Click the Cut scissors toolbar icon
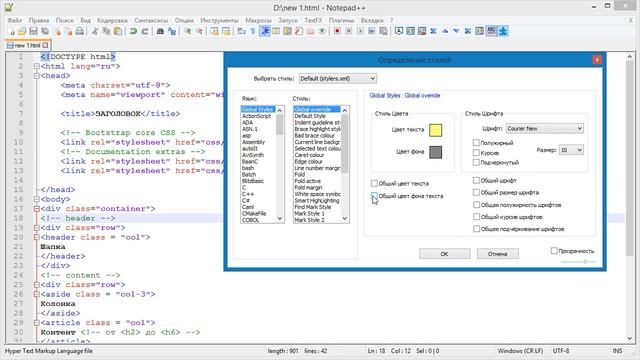The image size is (640, 360). click(95, 31)
